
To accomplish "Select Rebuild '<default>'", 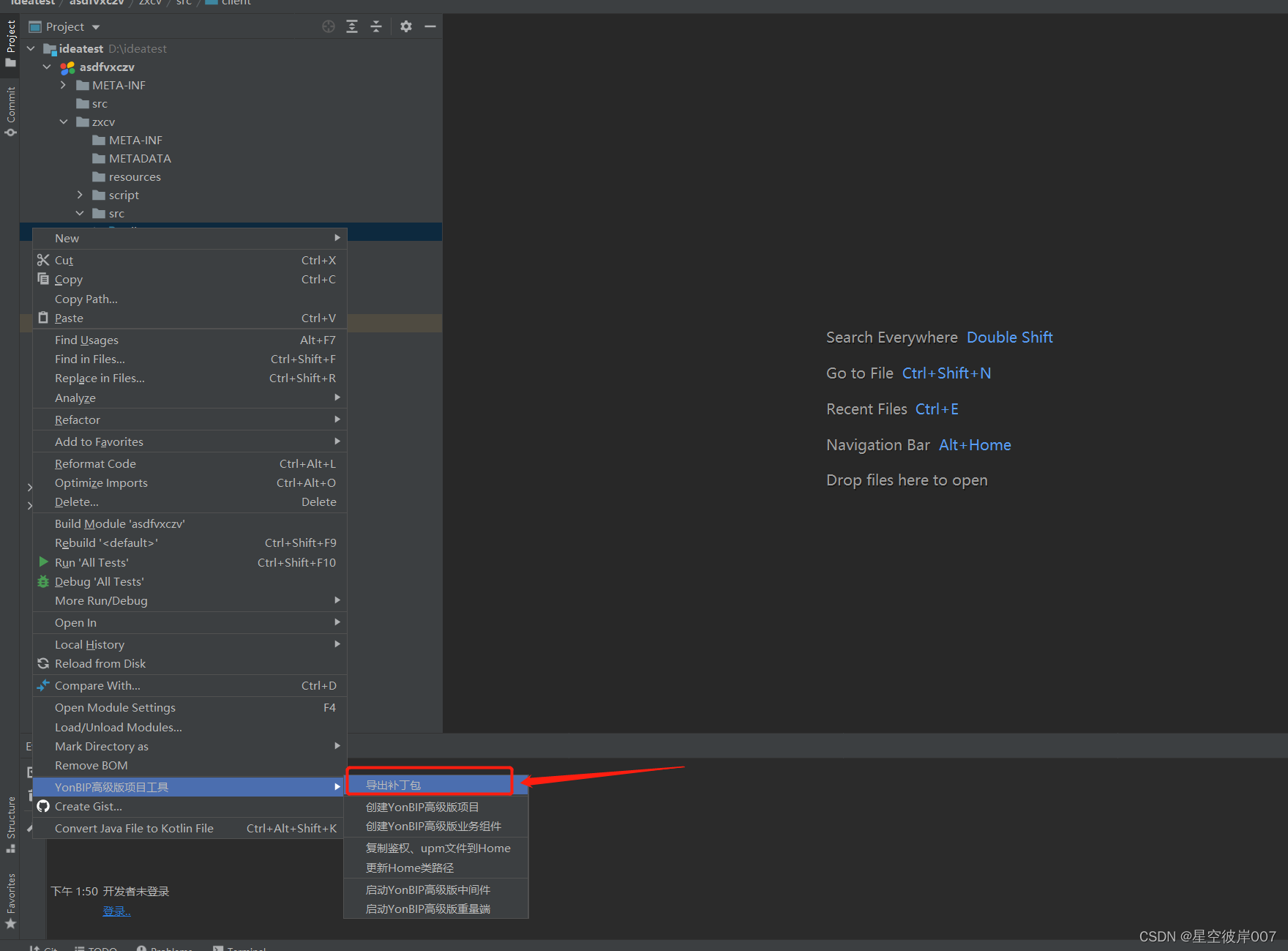I will 190,542.
